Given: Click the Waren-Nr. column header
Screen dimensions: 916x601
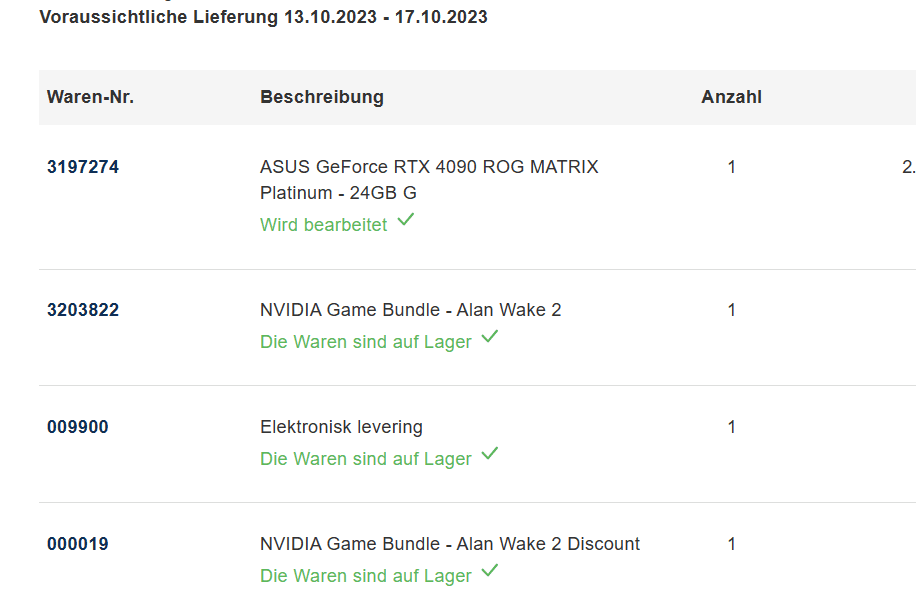Looking at the screenshot, I should click(90, 97).
